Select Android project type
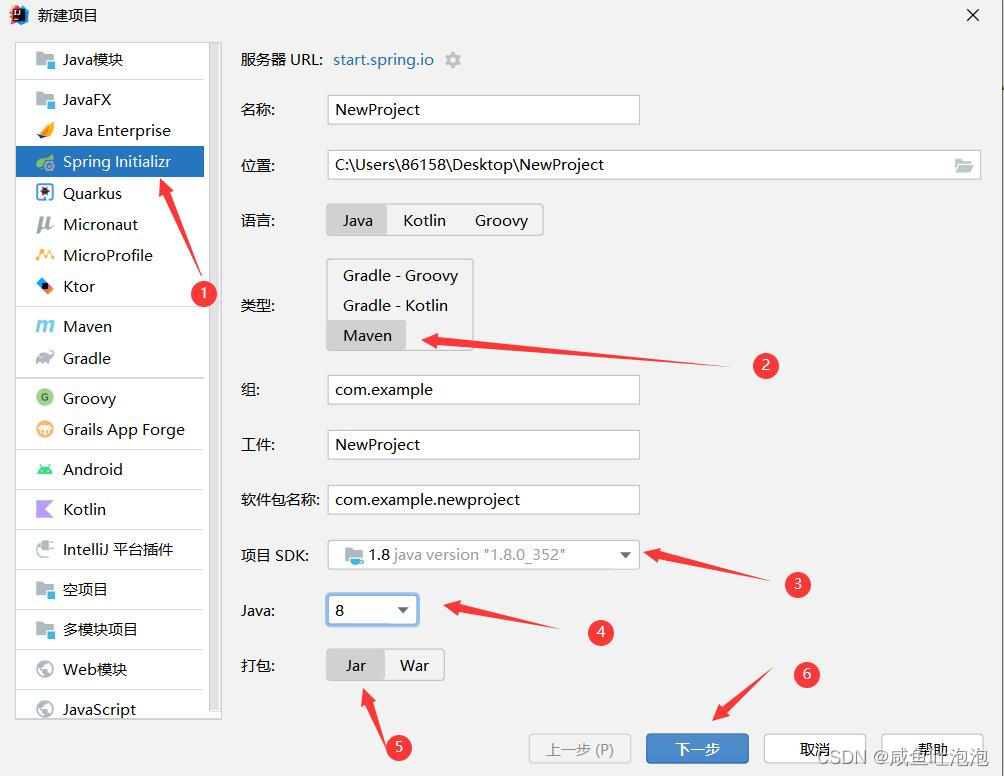This screenshot has height=776, width=1004. pyautogui.click(x=110, y=469)
